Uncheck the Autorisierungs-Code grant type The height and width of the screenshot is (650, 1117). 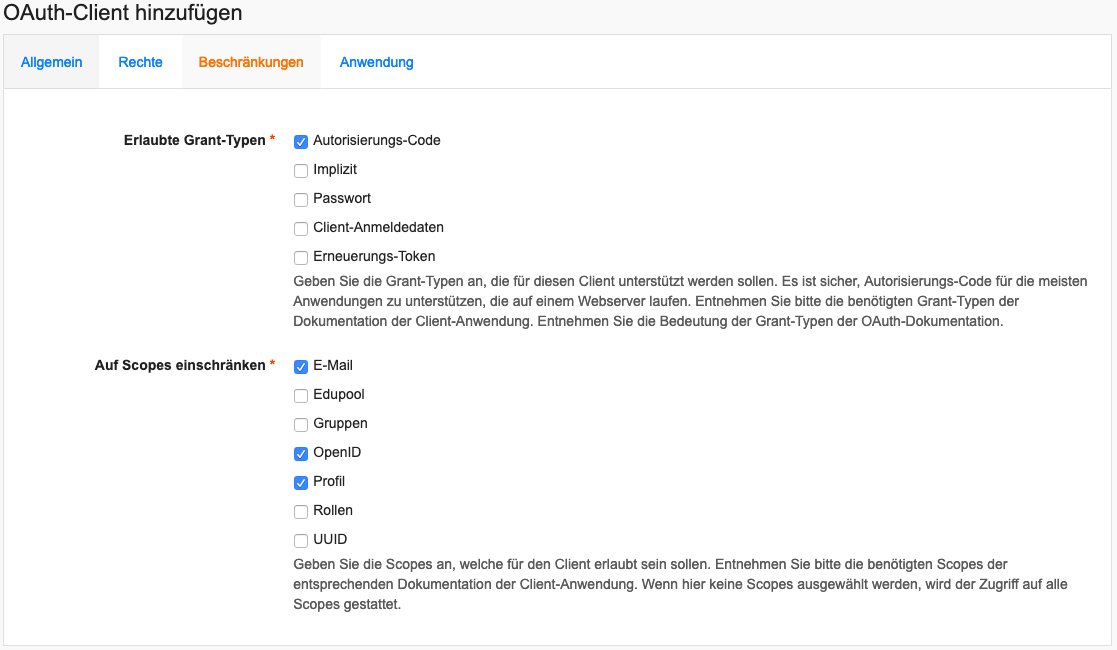tap(301, 142)
